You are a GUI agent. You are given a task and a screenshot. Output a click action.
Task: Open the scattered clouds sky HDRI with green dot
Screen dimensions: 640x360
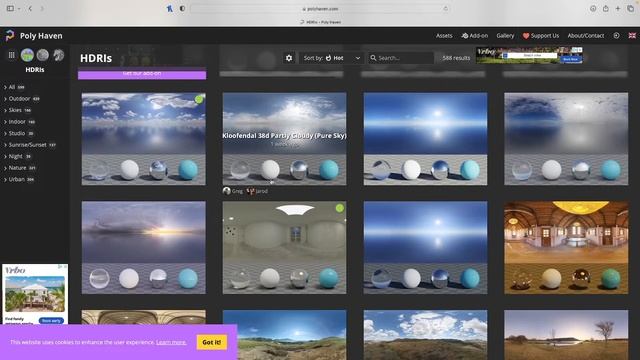(144, 139)
